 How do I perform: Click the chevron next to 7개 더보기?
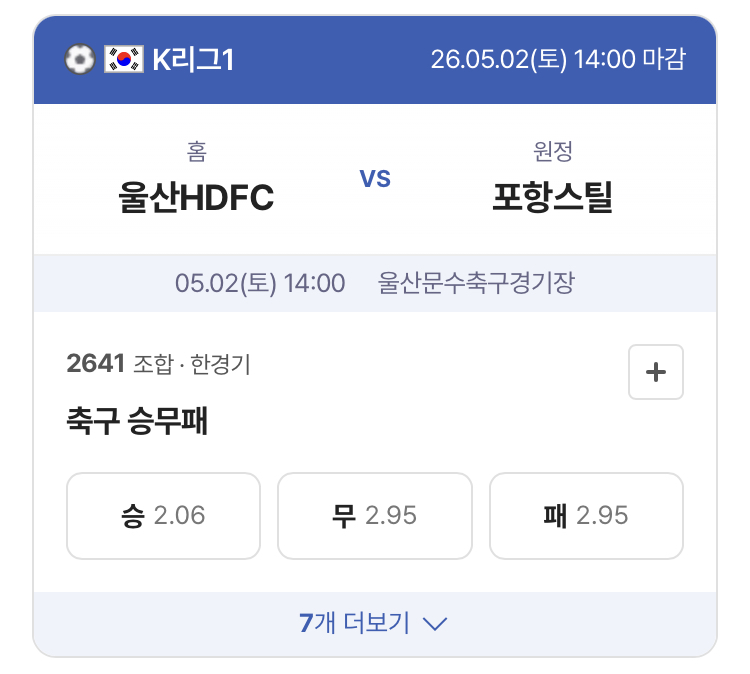coord(435,624)
